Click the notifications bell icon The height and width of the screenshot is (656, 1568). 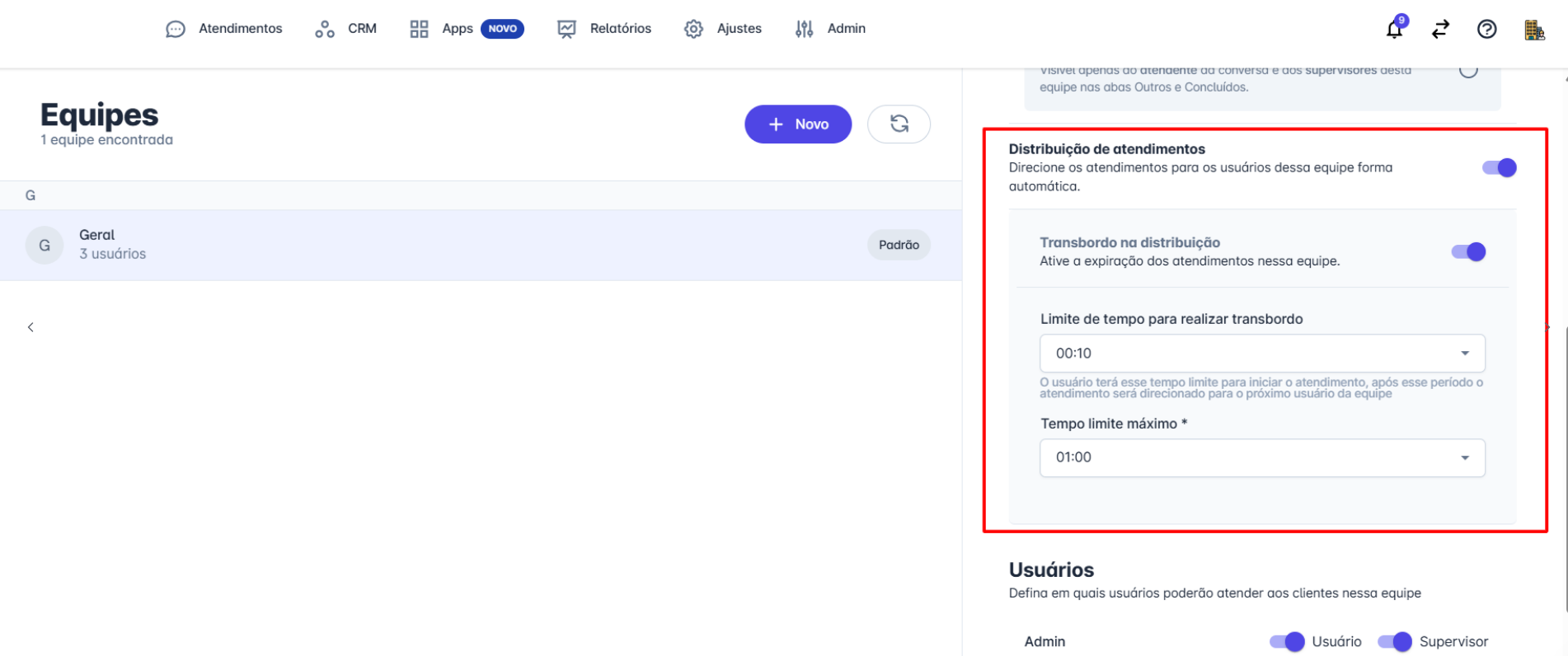pyautogui.click(x=1394, y=30)
